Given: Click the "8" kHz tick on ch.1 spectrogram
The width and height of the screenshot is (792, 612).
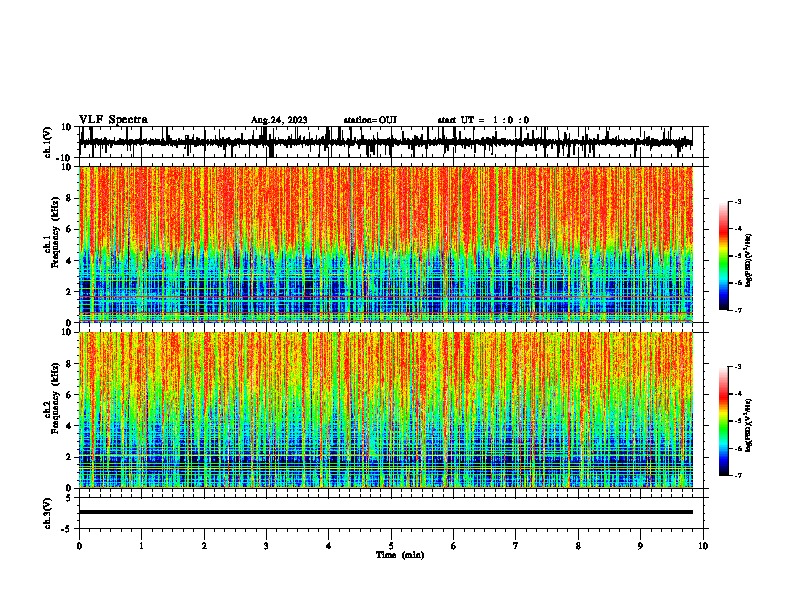Looking at the screenshot, I should click(69, 198).
